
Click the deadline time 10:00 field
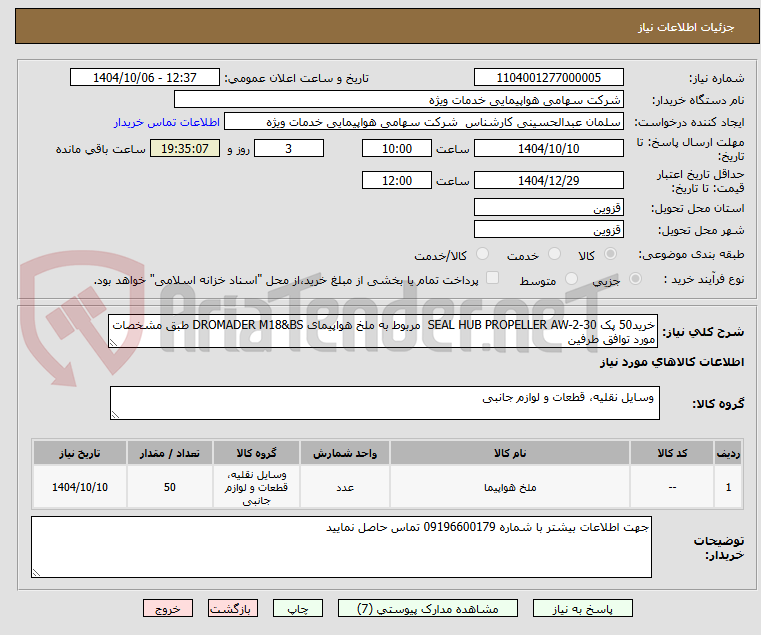point(397,149)
